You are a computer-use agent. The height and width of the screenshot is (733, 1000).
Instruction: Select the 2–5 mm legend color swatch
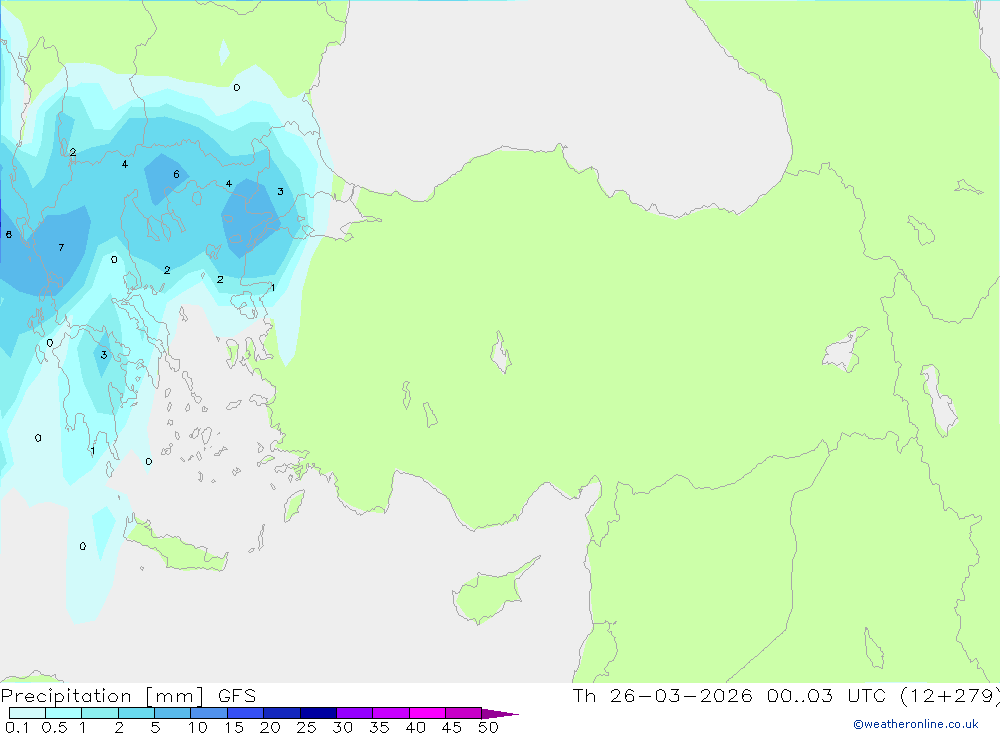point(136,713)
